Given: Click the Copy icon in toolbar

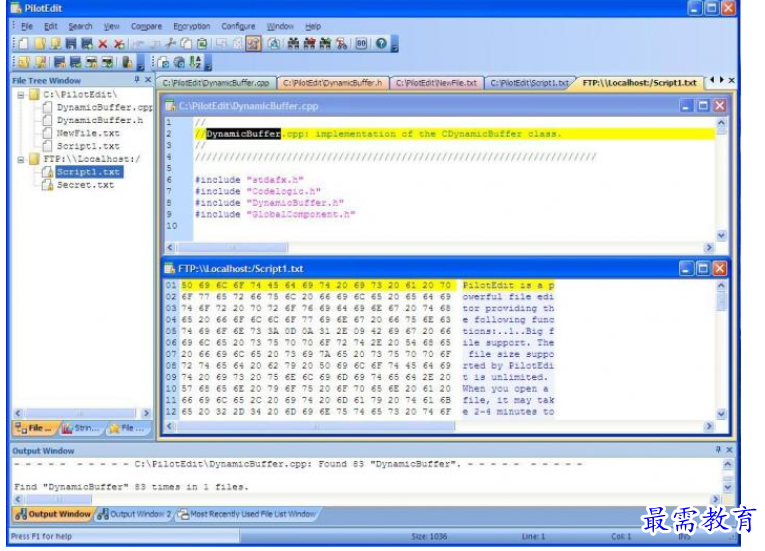Looking at the screenshot, I should point(186,44).
